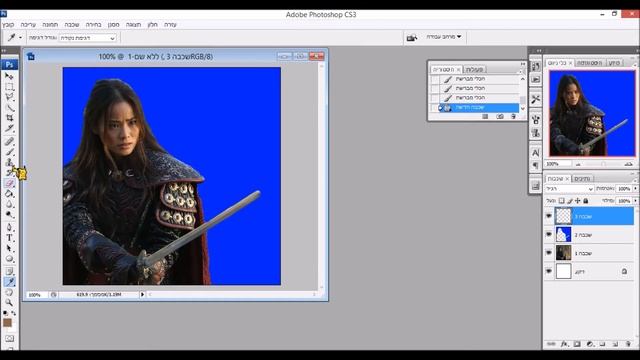Image resolution: width=640 pixels, height=360 pixels.
Task: Click the foreground color swatch
Action: pos(7,322)
